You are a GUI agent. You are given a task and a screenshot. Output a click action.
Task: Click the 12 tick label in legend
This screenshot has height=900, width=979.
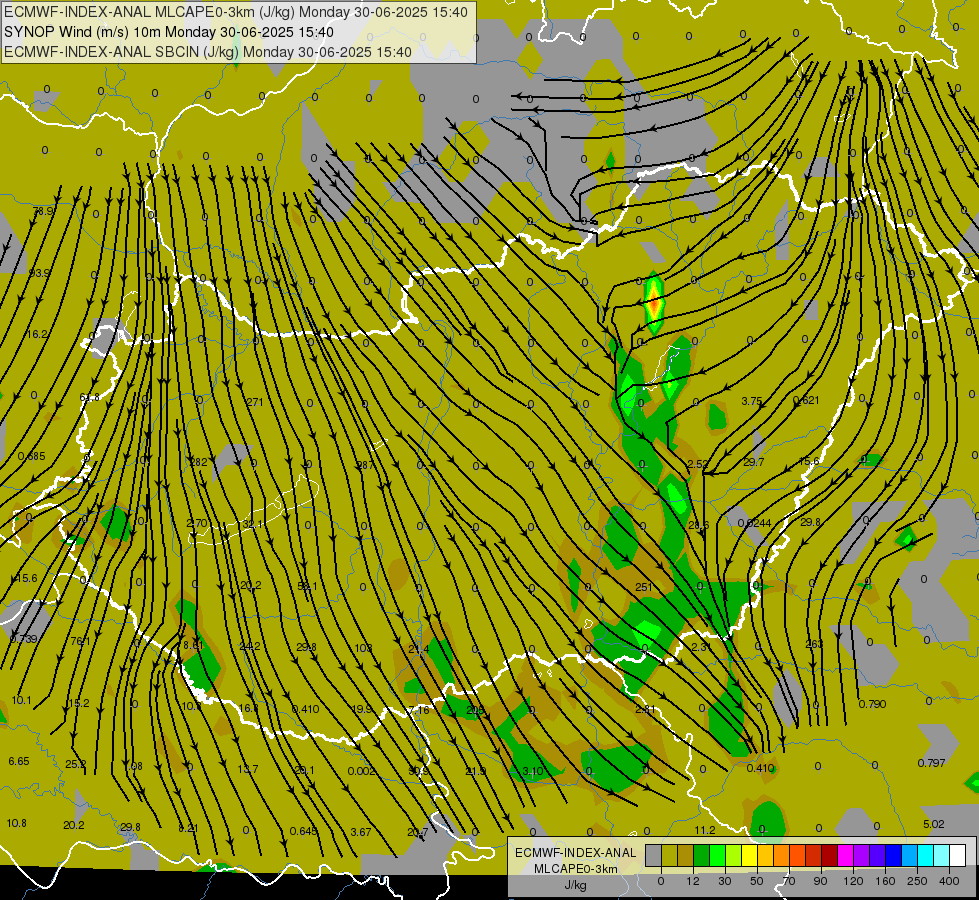tap(693, 881)
